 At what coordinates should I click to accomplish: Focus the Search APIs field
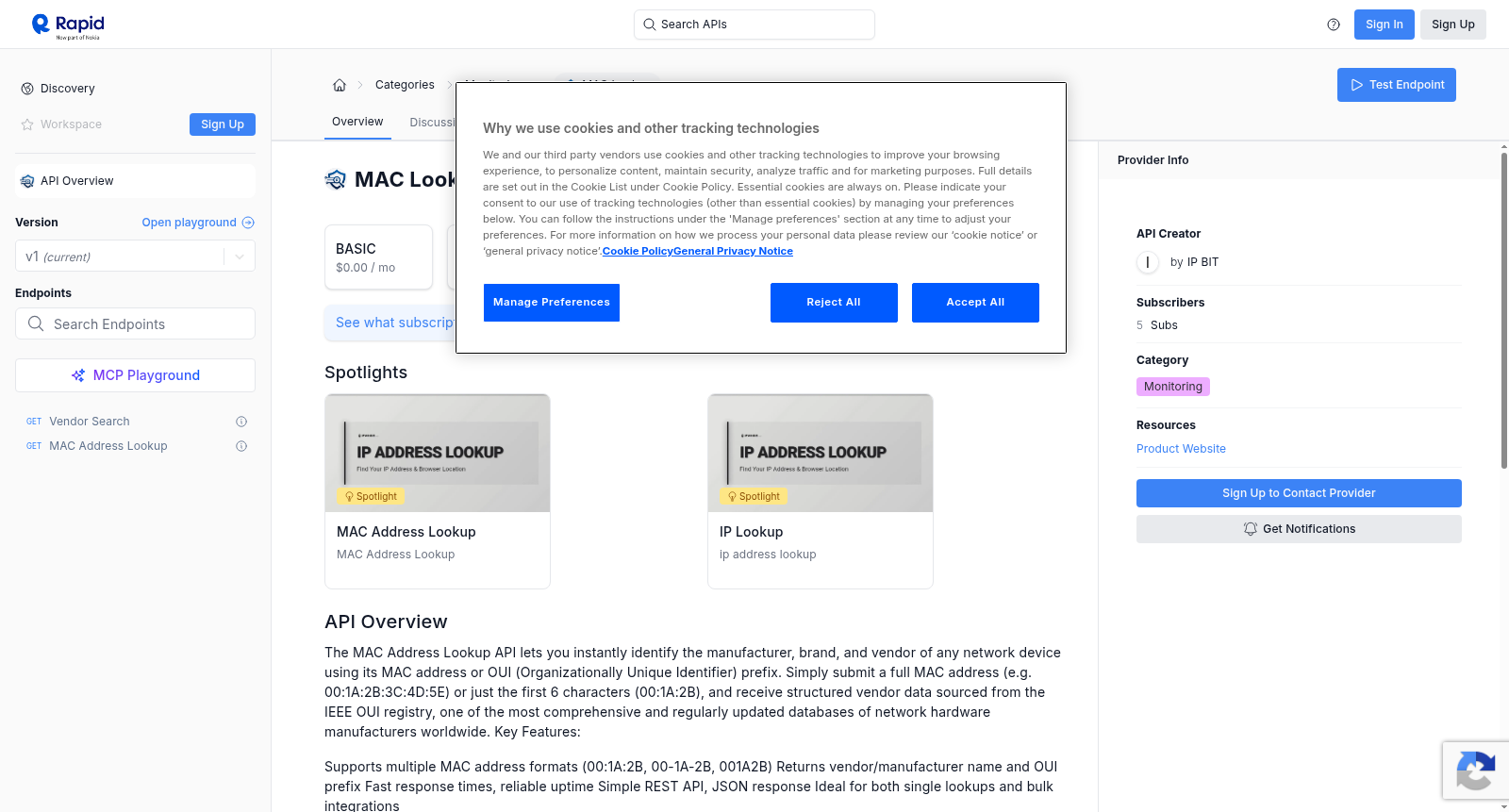click(x=754, y=25)
